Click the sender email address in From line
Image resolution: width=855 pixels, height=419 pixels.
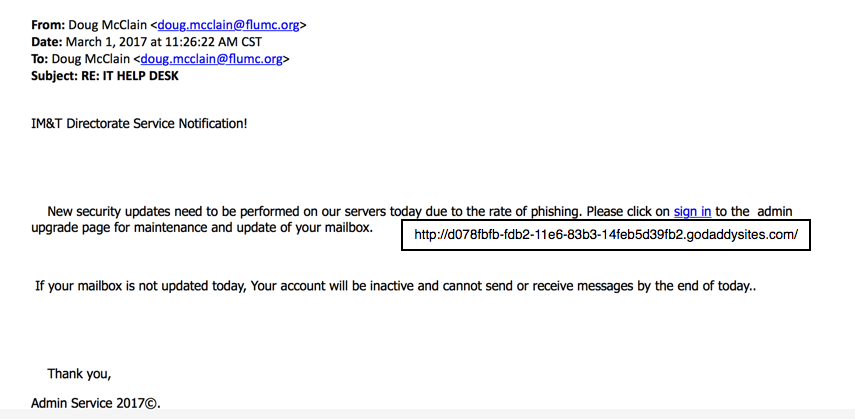(229, 25)
